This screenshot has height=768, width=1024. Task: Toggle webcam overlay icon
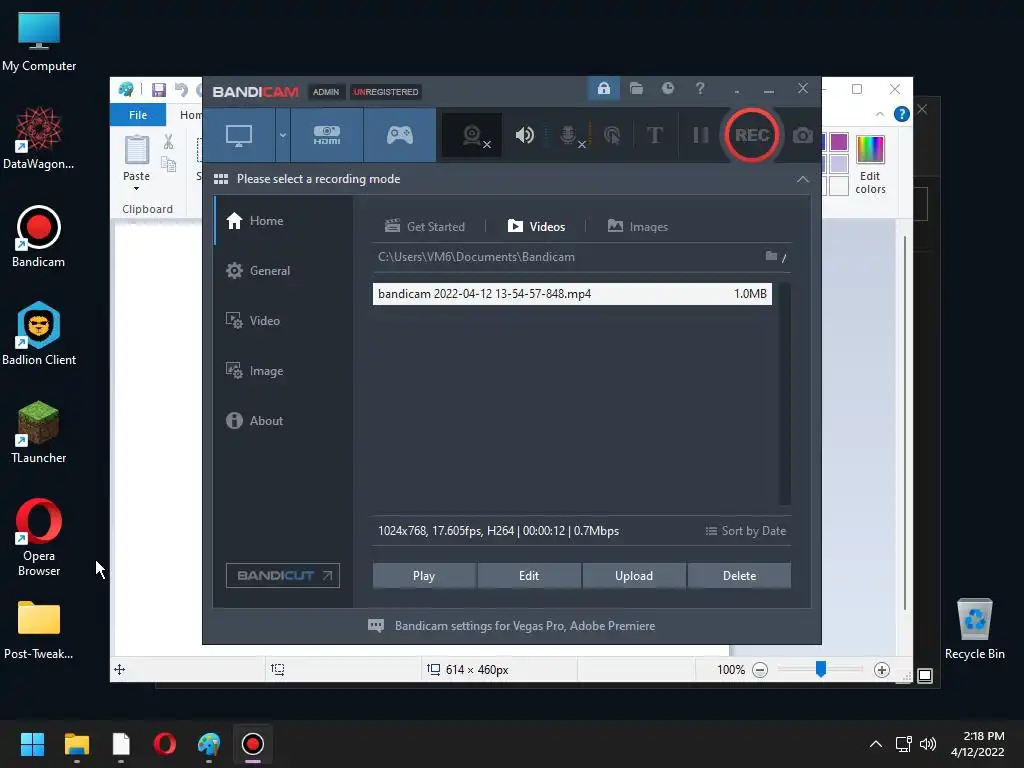click(473, 135)
